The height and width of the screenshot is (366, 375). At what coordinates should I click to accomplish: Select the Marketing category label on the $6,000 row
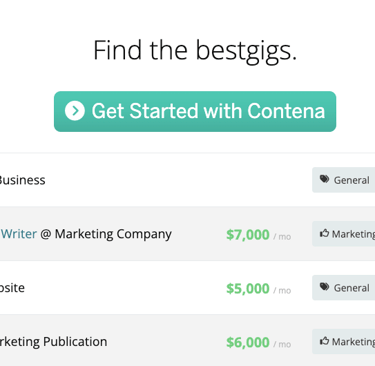(x=353, y=342)
